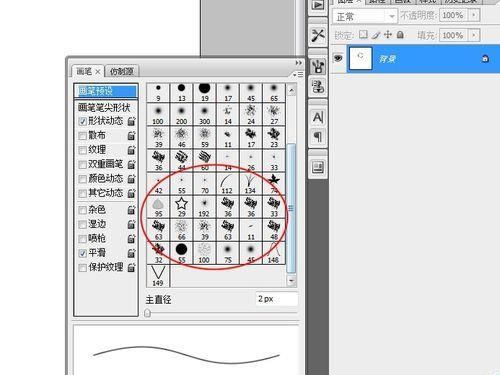Toggle the lock icon beside 平滑
The height and width of the screenshot is (375, 500).
[132, 253]
